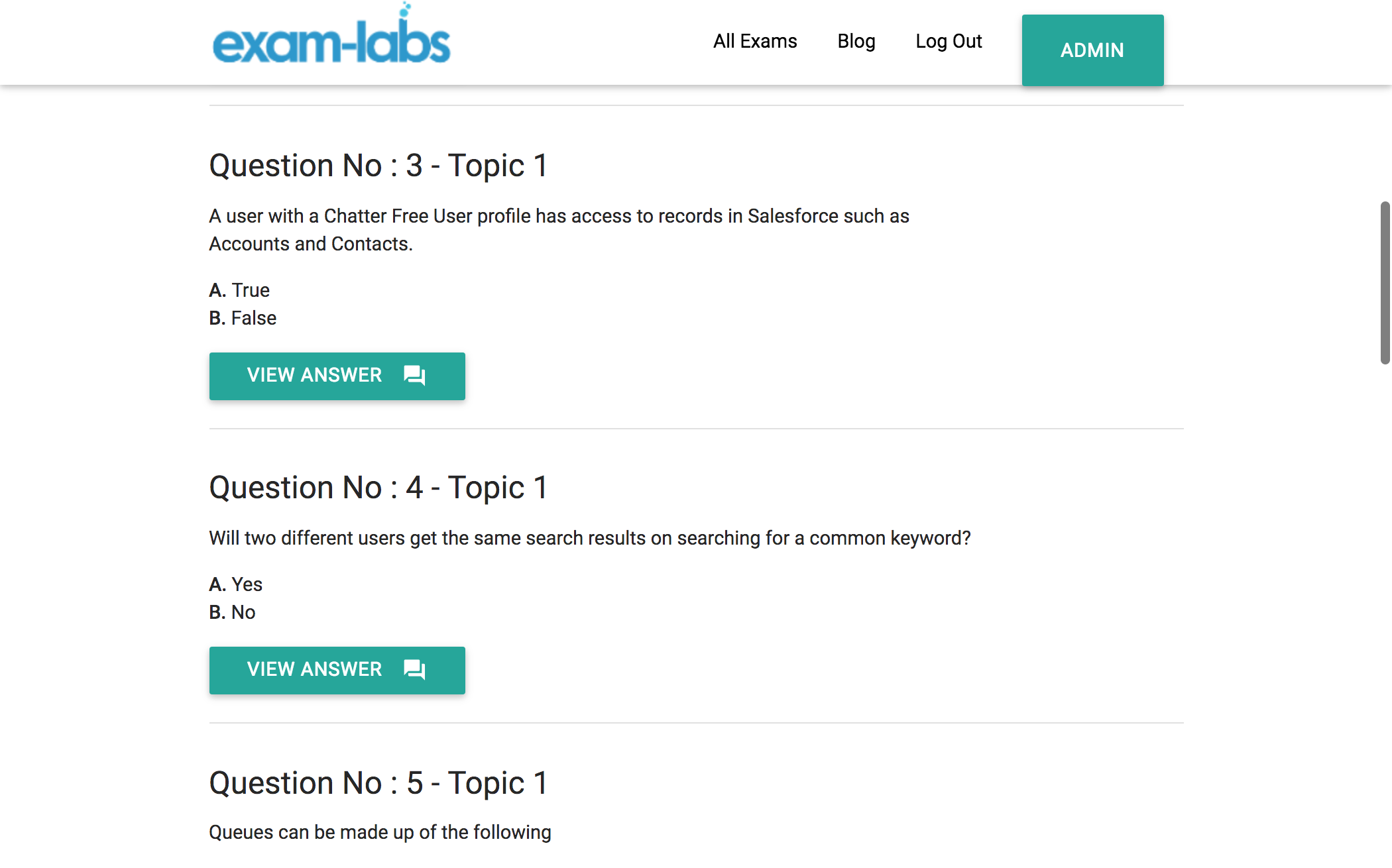This screenshot has height=868, width=1392.
Task: Click the Question No : 4 heading
Action: (378, 488)
